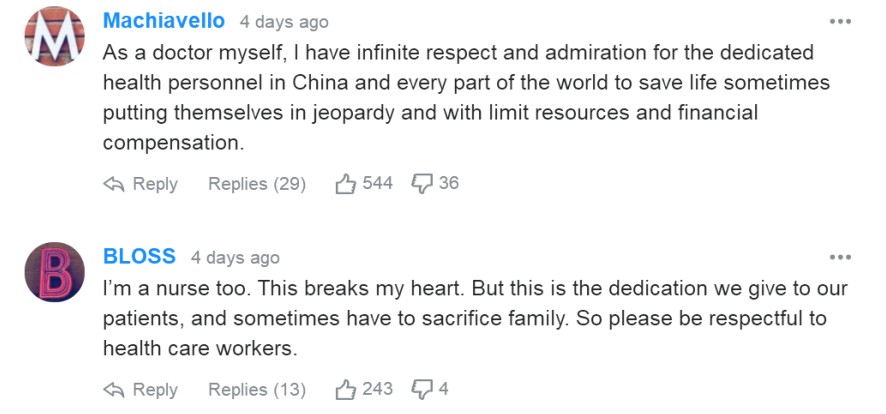This screenshot has width=886, height=414.
Task: Click BLOSS's pink letter B avatar
Action: click(54, 272)
